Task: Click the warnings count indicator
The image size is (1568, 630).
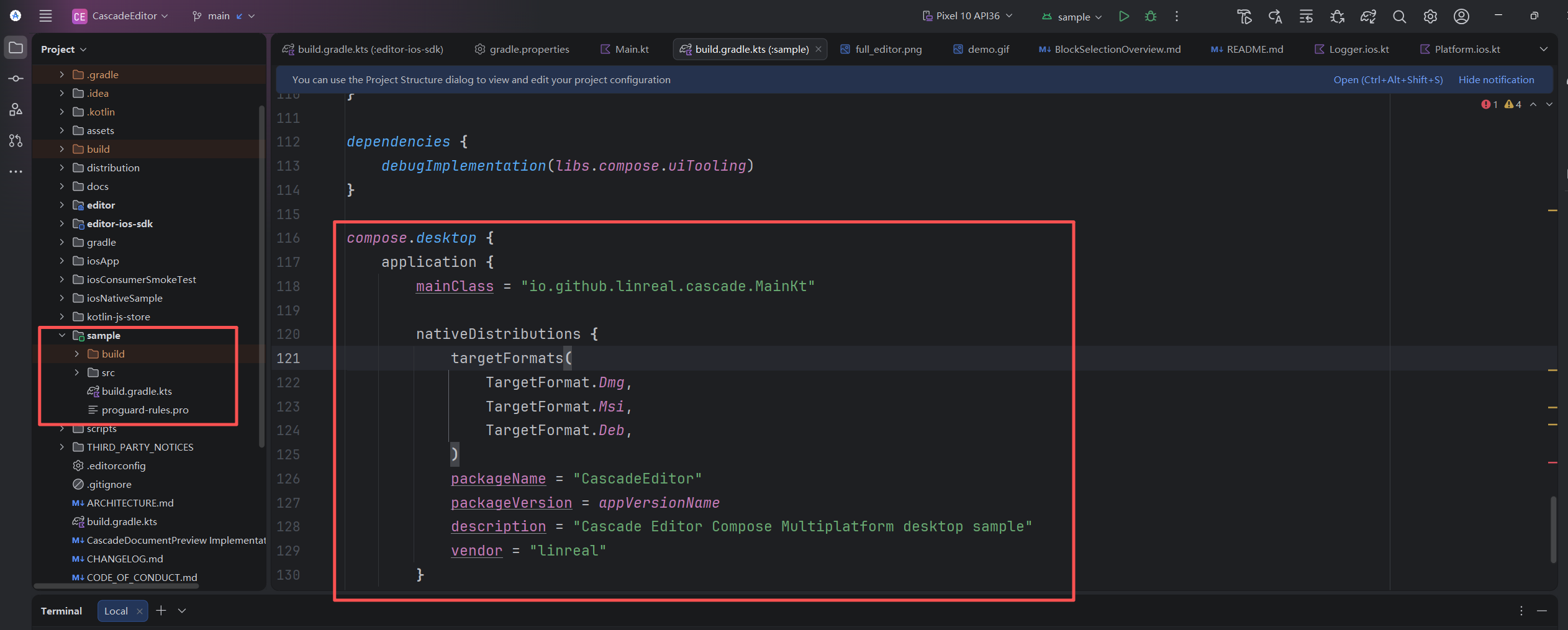Action: (x=1513, y=104)
